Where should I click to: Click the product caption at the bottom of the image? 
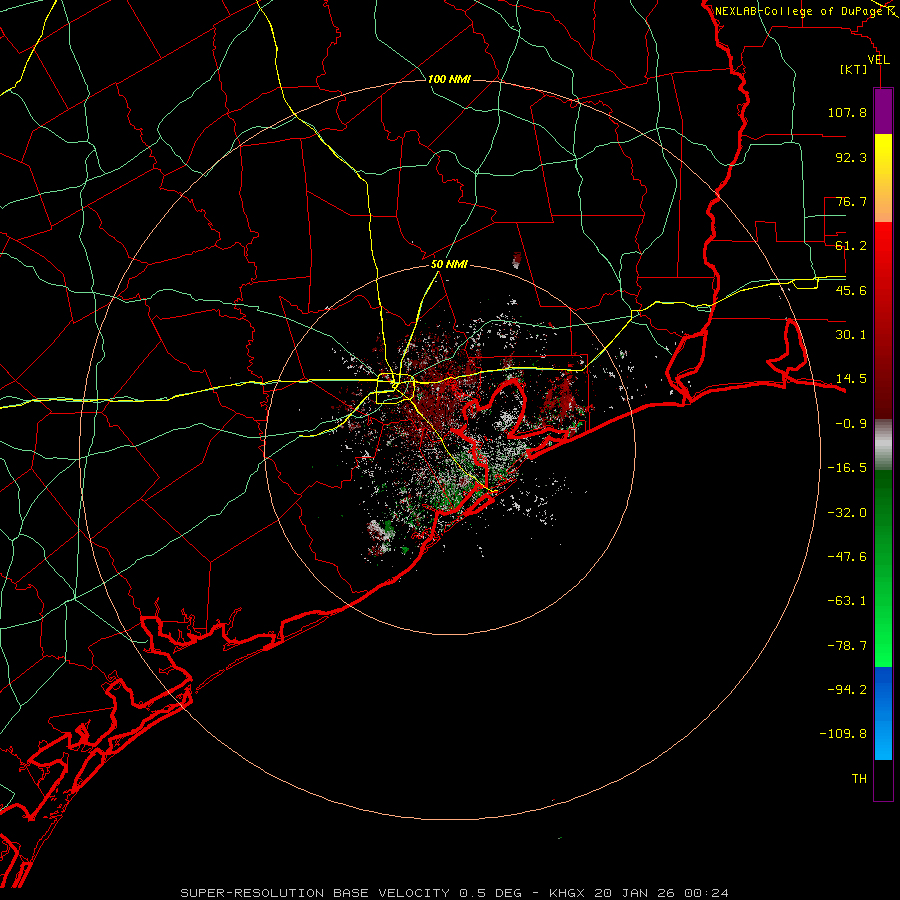(x=455, y=893)
